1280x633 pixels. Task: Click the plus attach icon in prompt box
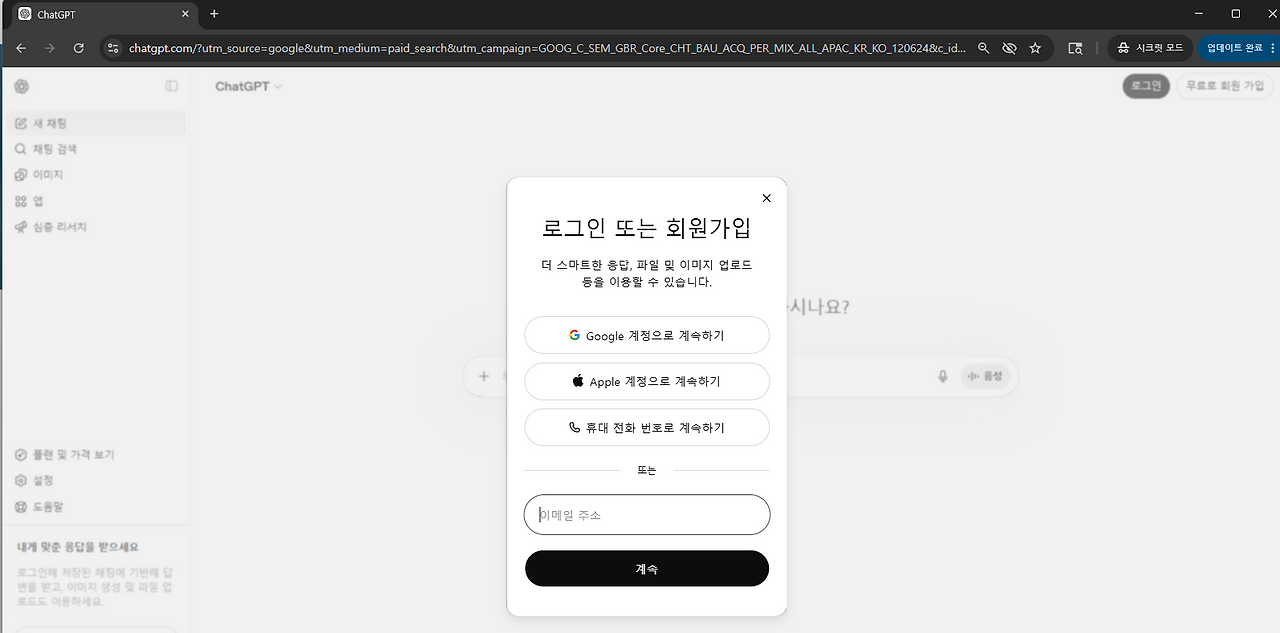click(x=484, y=376)
